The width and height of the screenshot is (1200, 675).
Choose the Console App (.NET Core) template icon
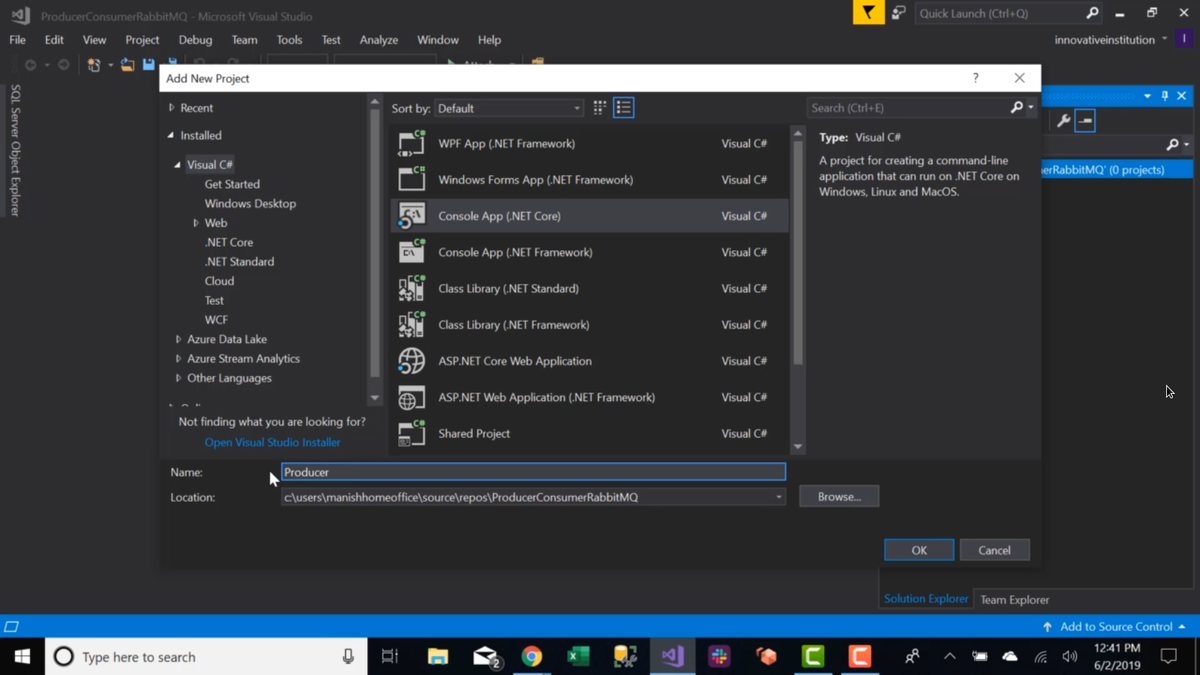tap(411, 216)
